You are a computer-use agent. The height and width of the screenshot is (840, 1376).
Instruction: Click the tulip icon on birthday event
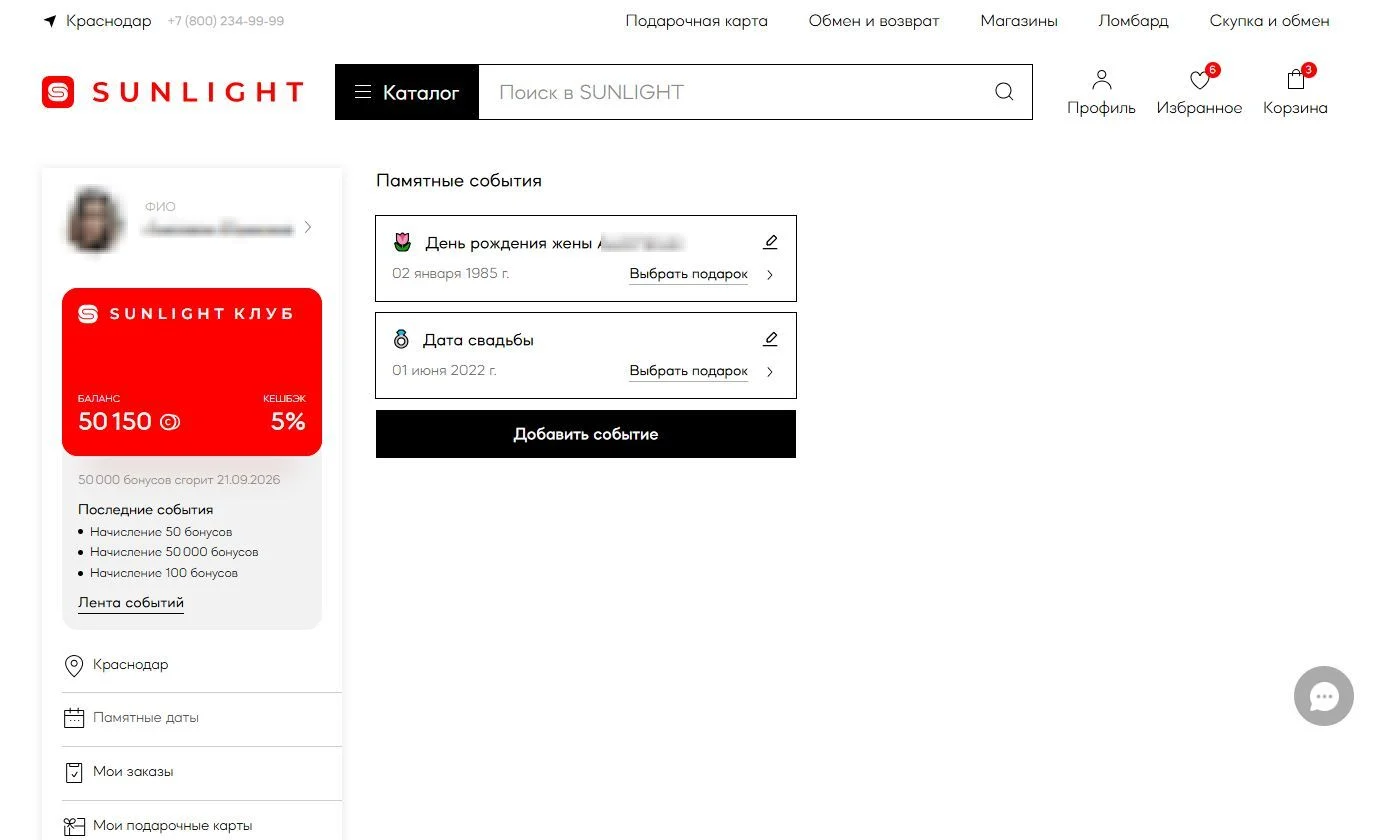(x=402, y=242)
